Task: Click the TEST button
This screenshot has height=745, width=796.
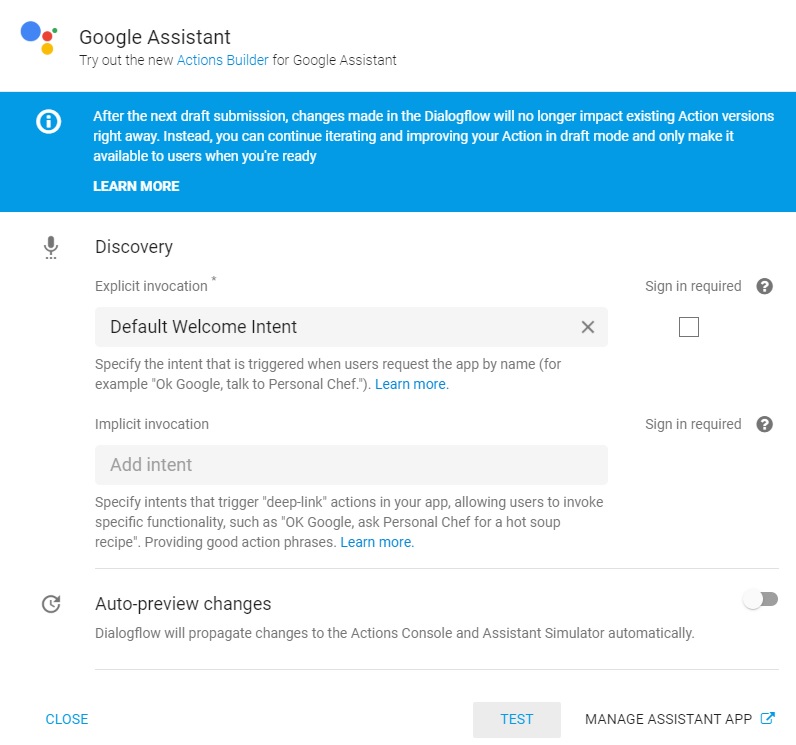Action: pos(516,719)
